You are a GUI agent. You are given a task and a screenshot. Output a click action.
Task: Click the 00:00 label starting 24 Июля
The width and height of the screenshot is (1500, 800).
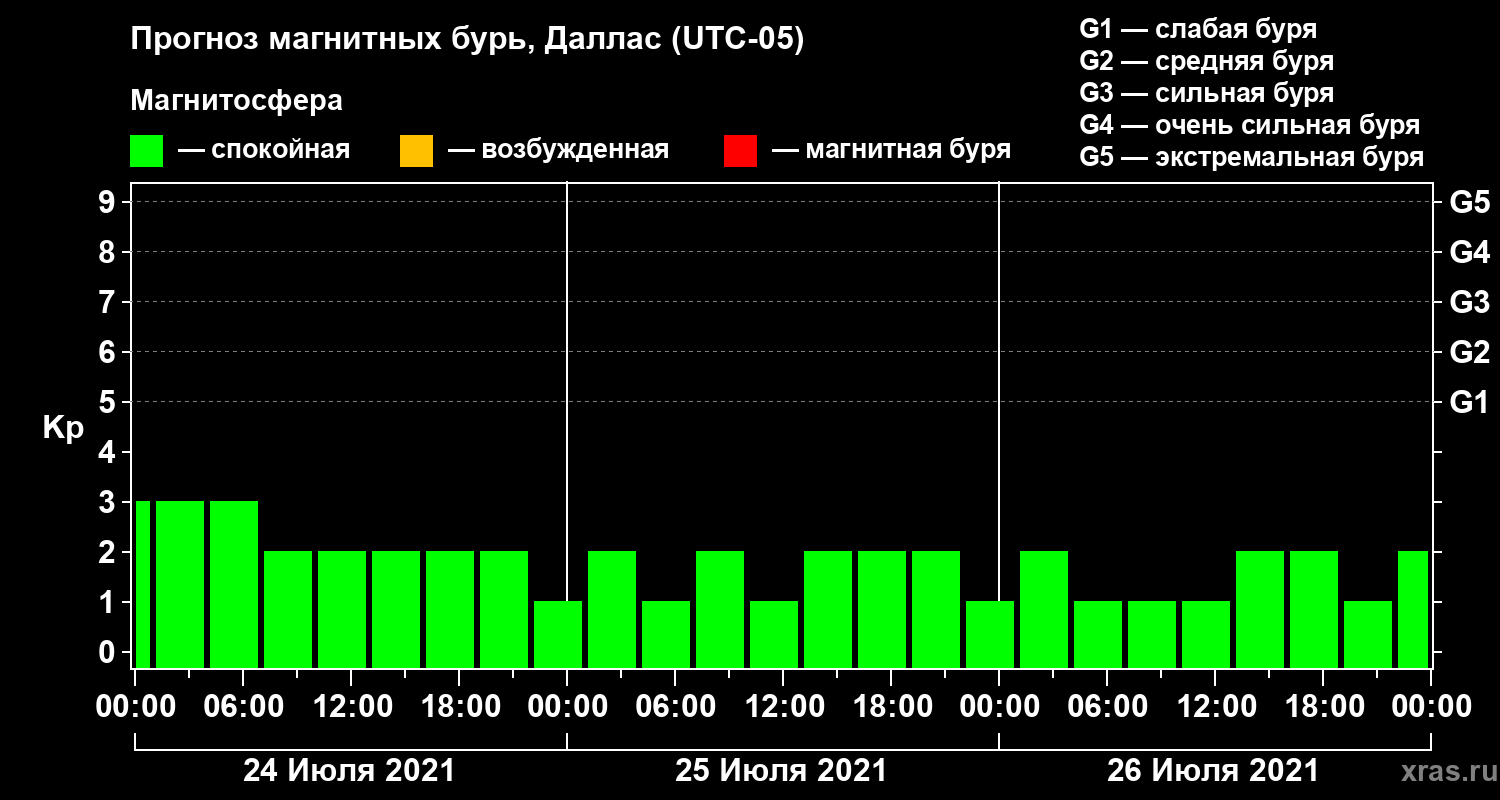(x=134, y=706)
